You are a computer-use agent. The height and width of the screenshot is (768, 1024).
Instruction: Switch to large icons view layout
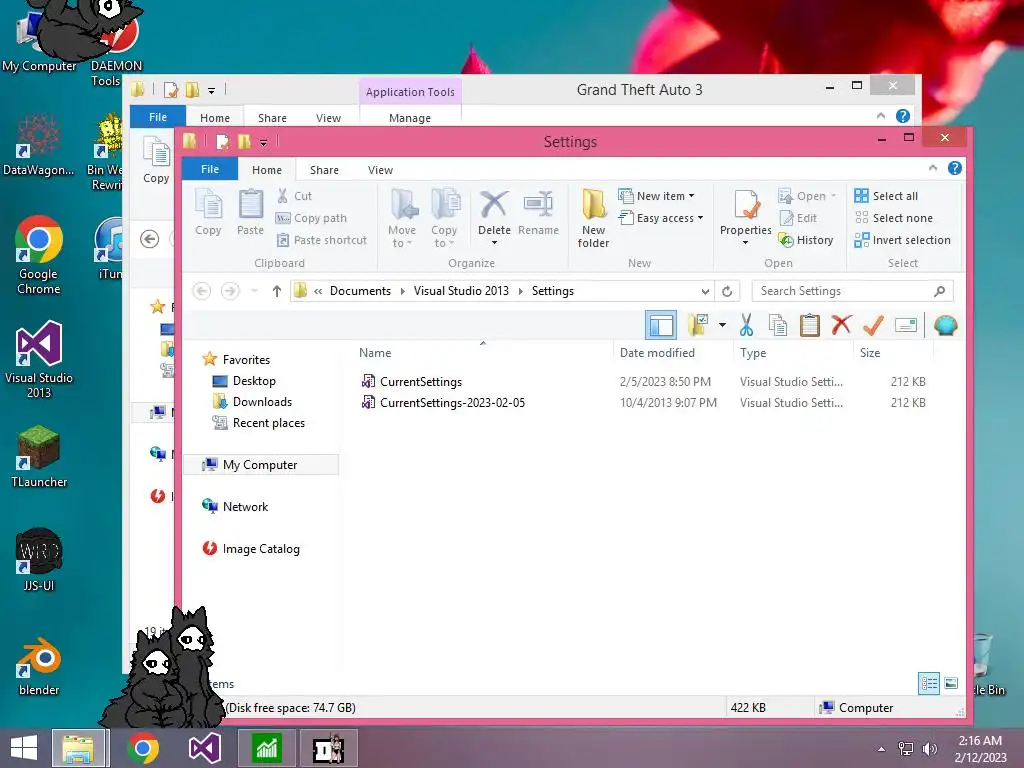(952, 684)
